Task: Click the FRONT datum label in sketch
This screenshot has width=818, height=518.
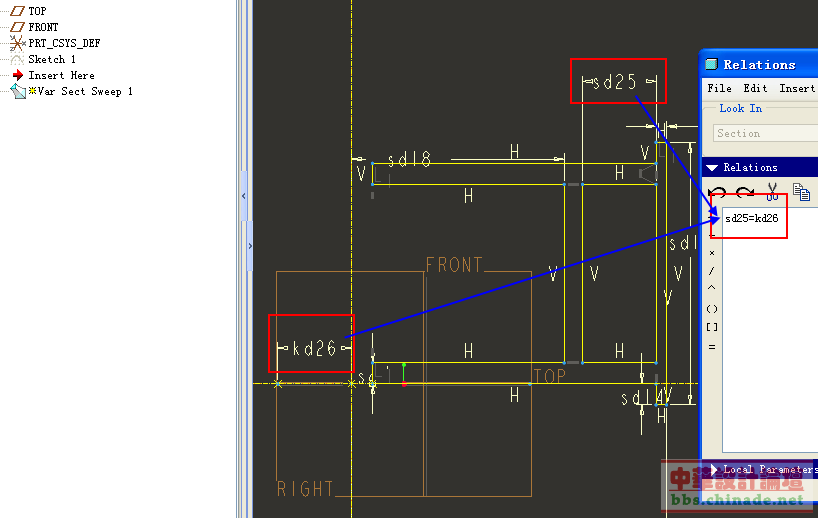Action: 454,265
